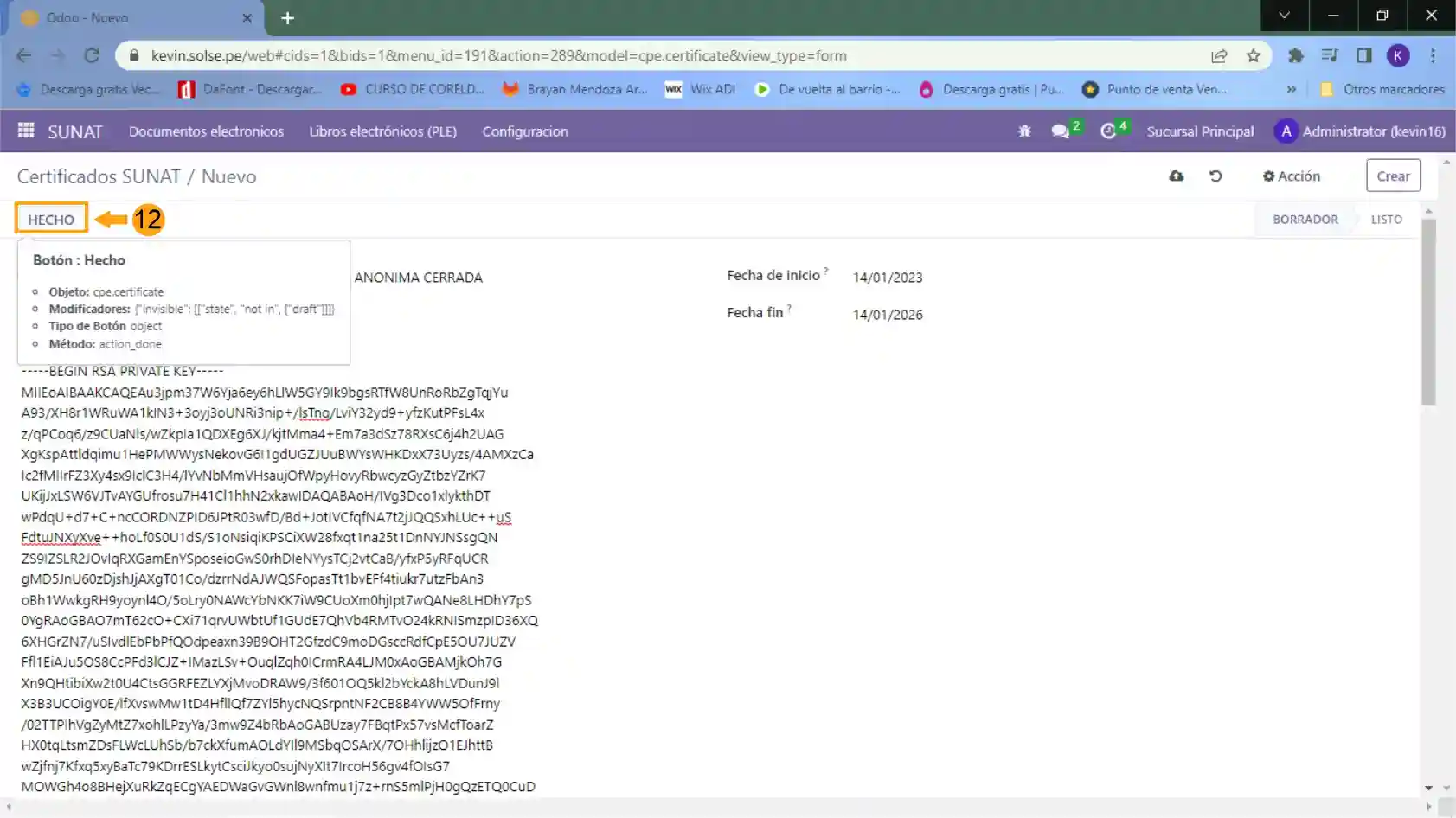Open the media control playlist icon
1456x818 pixels.
pyautogui.click(x=1330, y=55)
